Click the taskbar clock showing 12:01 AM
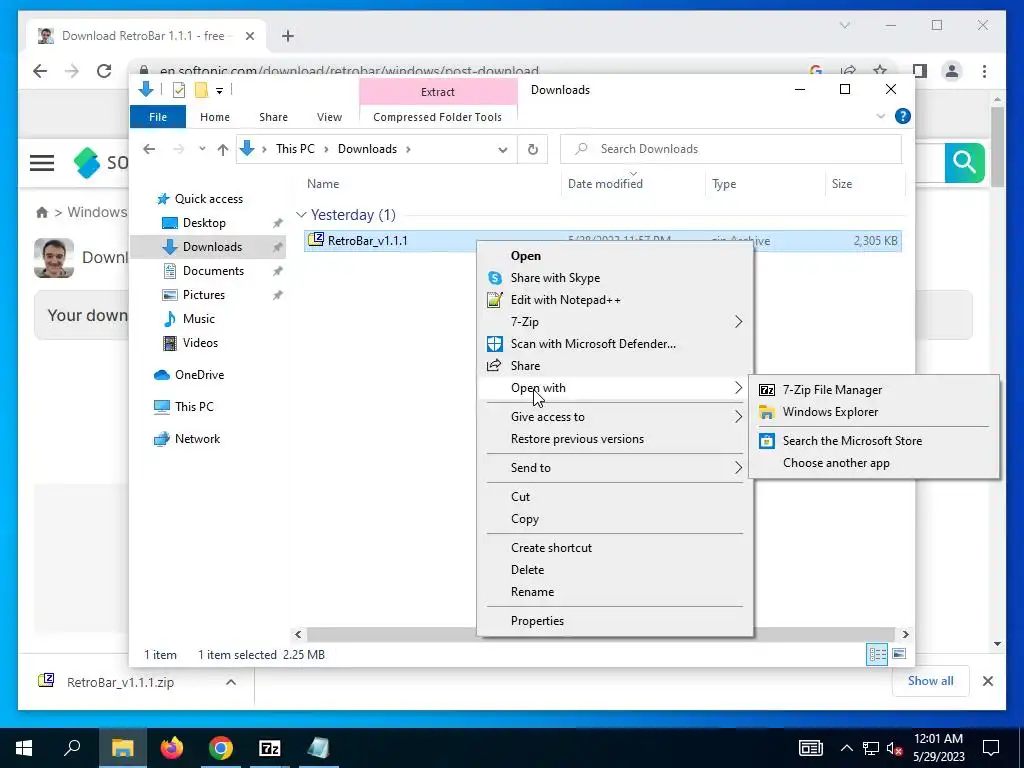 tap(938, 739)
